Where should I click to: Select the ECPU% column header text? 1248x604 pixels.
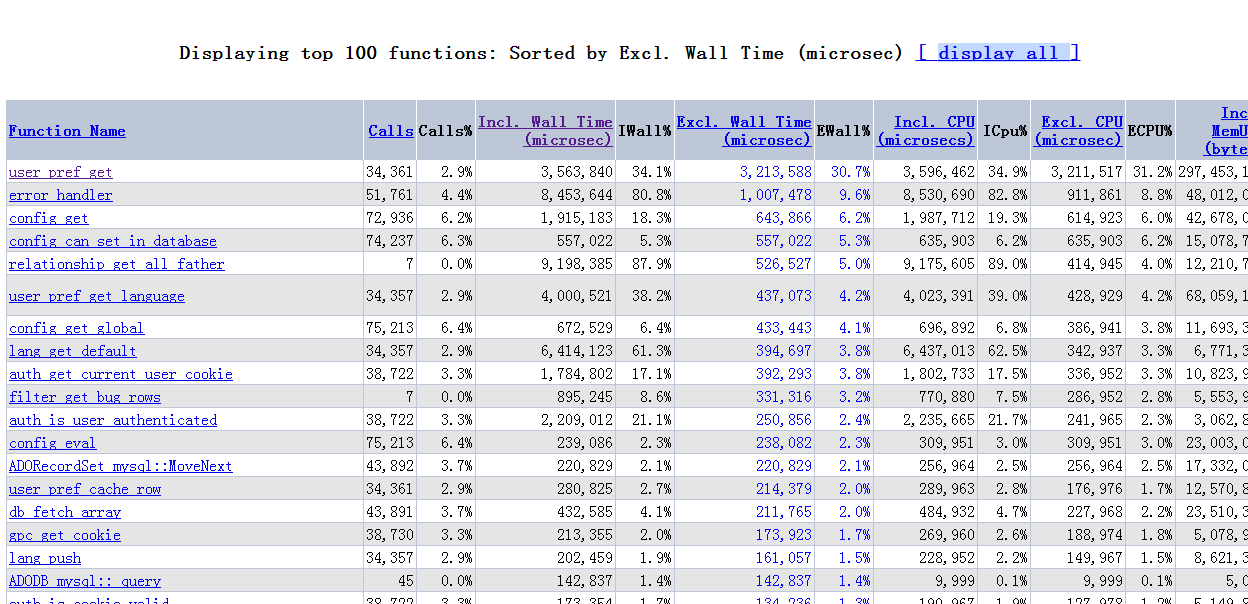click(1150, 131)
